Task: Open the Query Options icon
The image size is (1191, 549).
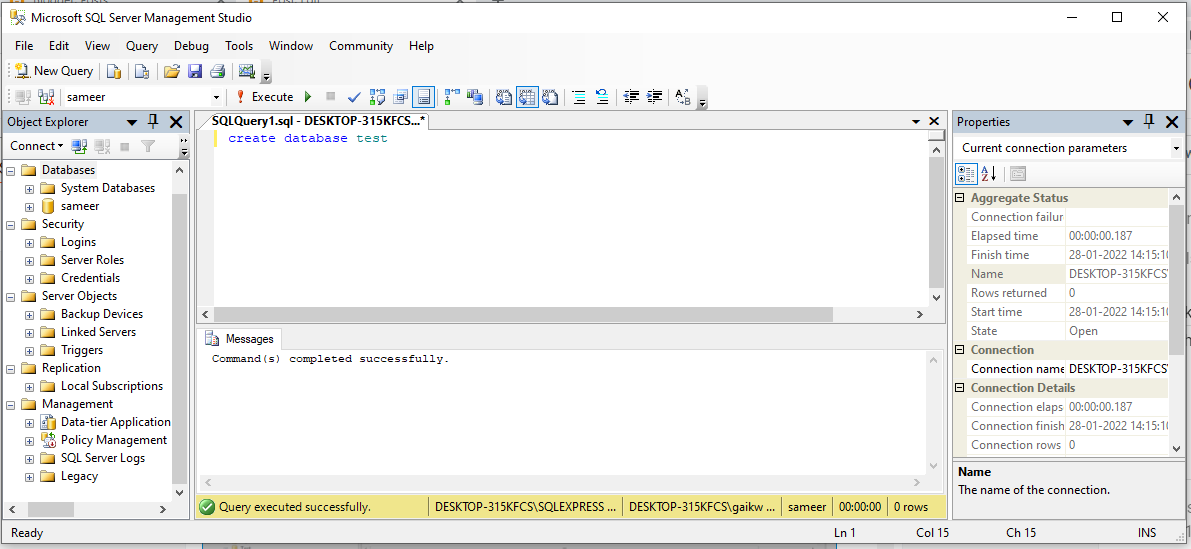Action: coord(401,97)
